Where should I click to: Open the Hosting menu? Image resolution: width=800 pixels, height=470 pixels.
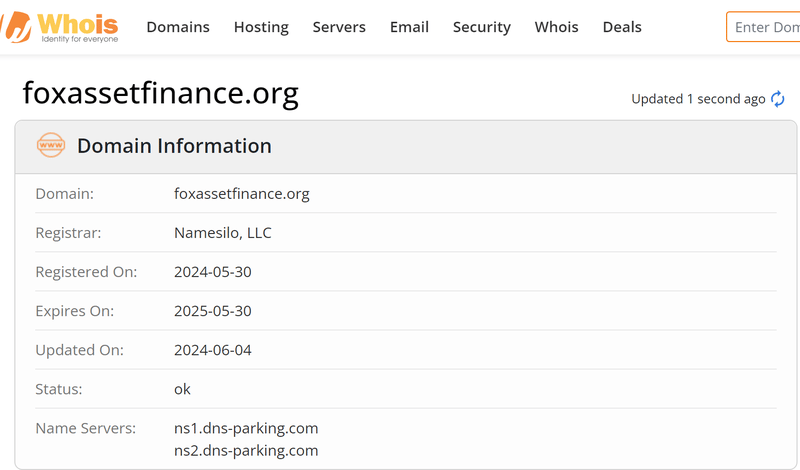(x=261, y=27)
